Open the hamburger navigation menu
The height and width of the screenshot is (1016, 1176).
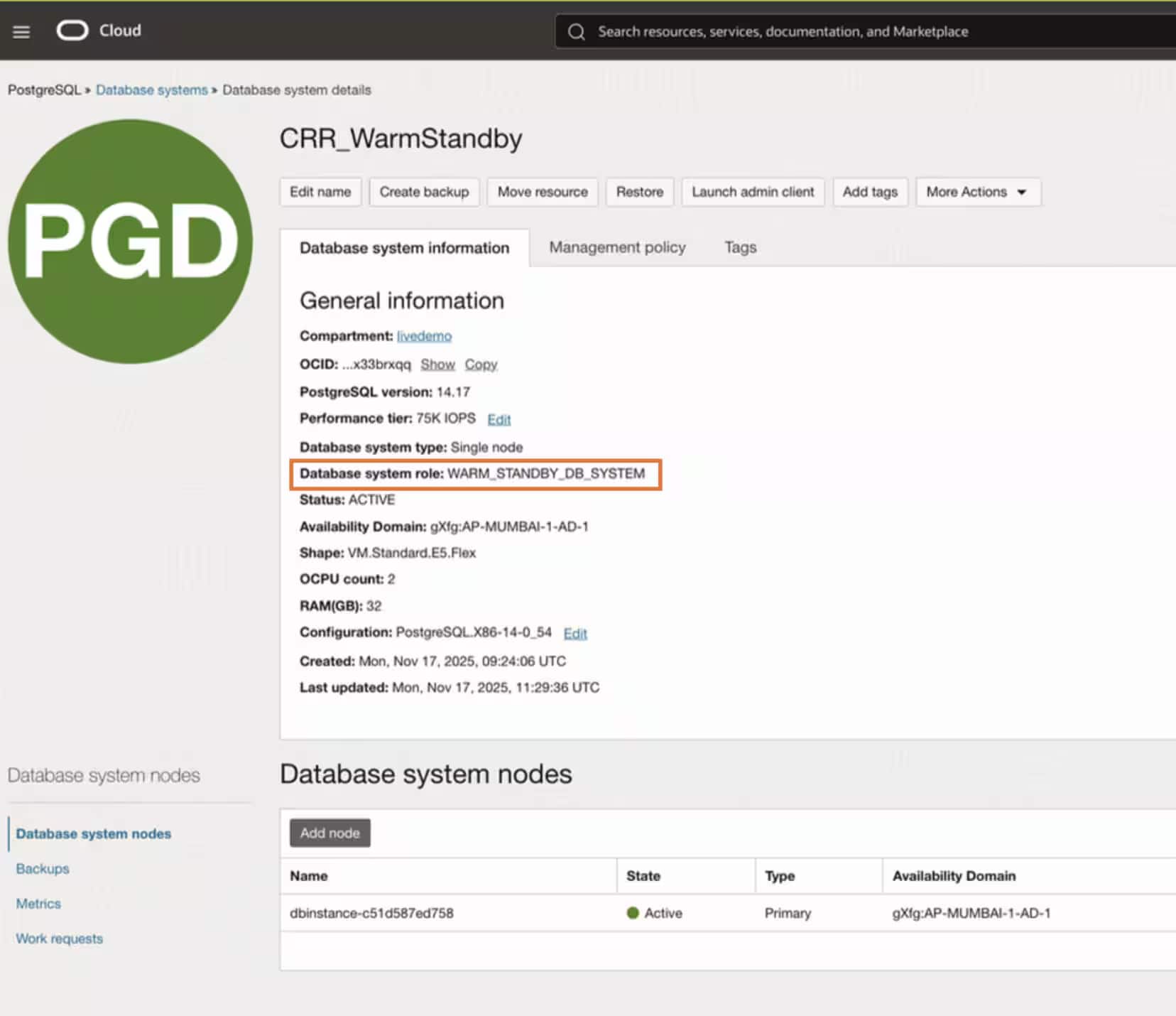coord(21,31)
